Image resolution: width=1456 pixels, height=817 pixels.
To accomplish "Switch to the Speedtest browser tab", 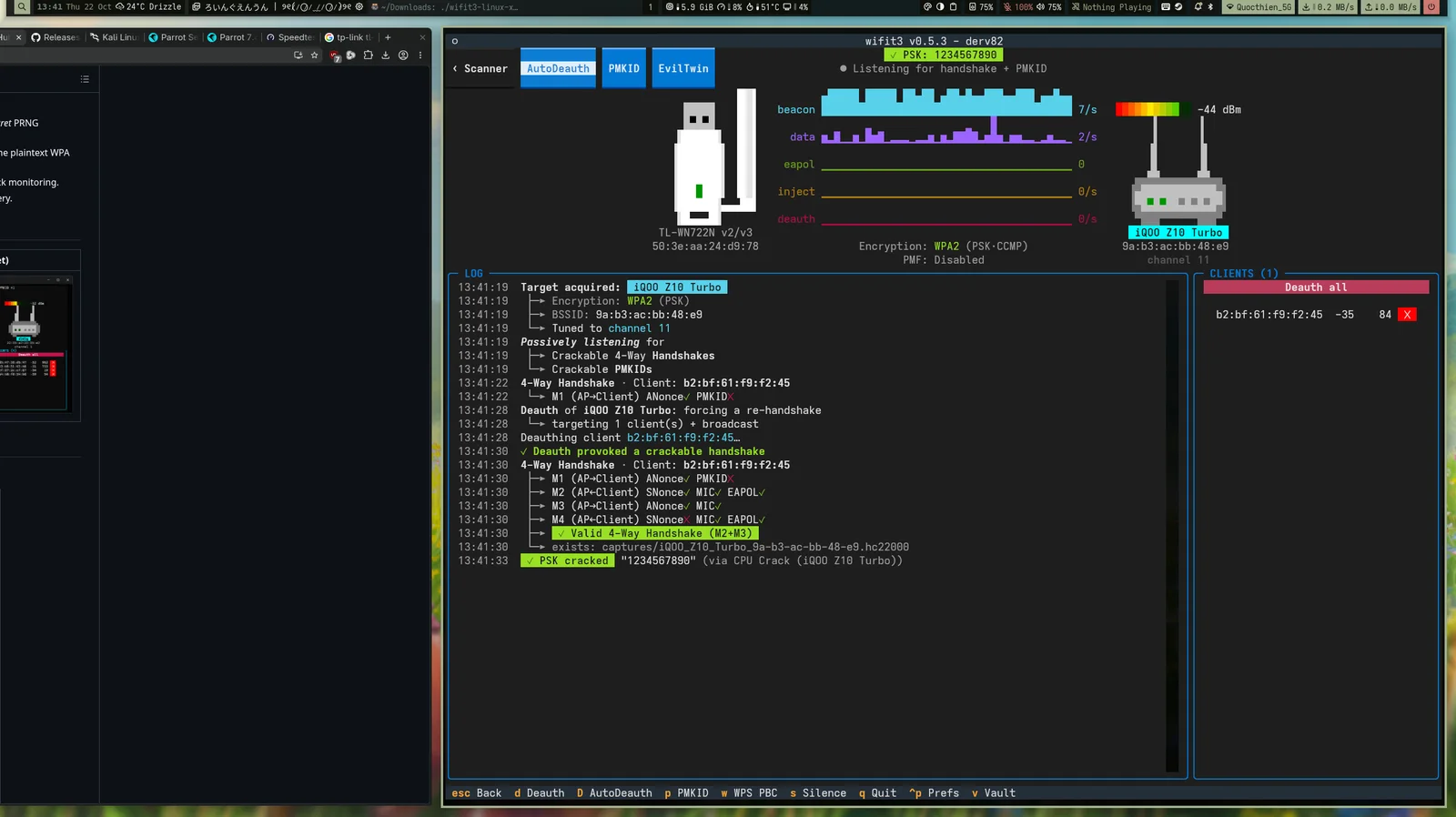I will pyautogui.click(x=289, y=37).
